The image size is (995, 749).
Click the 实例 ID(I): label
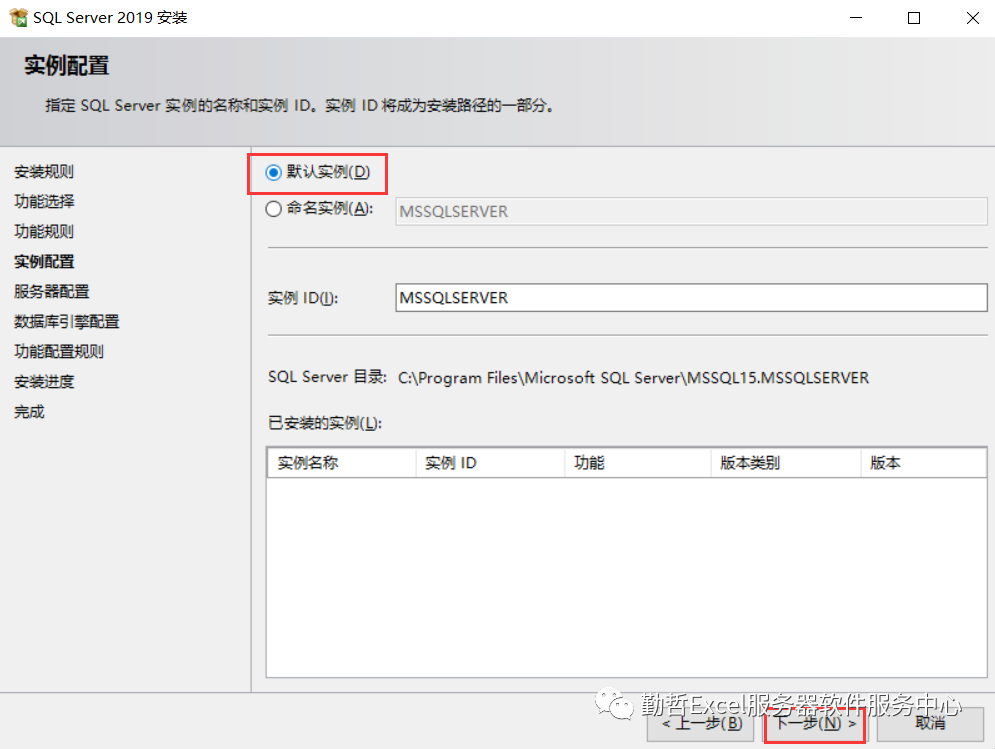click(303, 298)
